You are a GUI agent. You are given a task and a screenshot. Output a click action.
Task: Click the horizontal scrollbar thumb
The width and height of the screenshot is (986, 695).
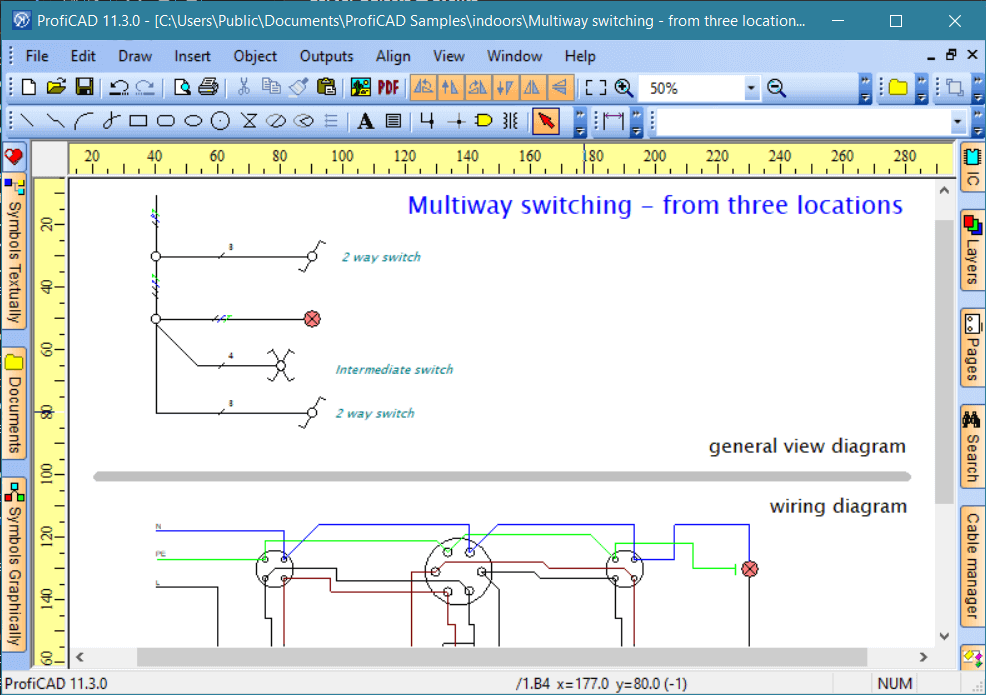(500, 657)
